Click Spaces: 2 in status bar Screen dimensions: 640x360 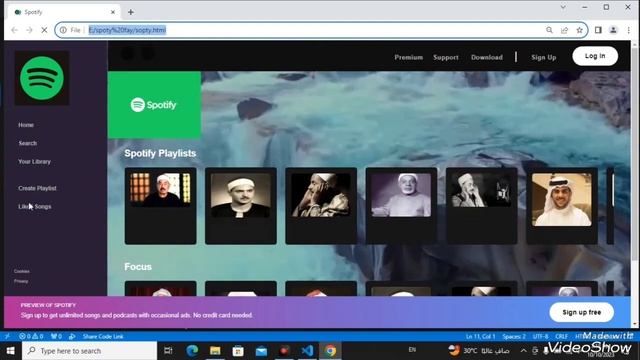click(514, 336)
